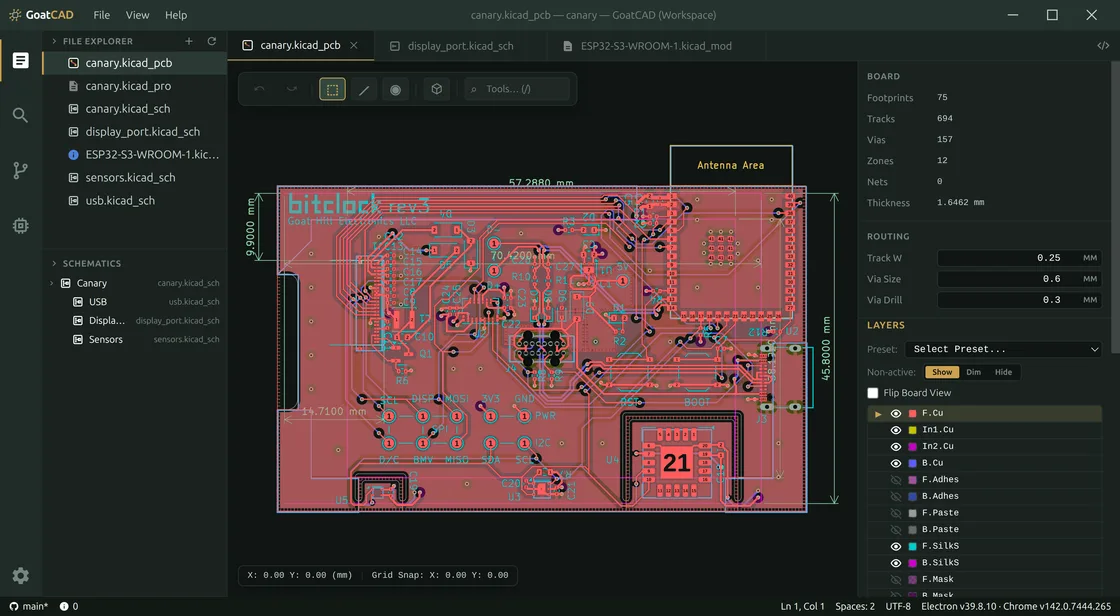
Task: Click the canary.kicad_pro file icon
Action: (73, 86)
